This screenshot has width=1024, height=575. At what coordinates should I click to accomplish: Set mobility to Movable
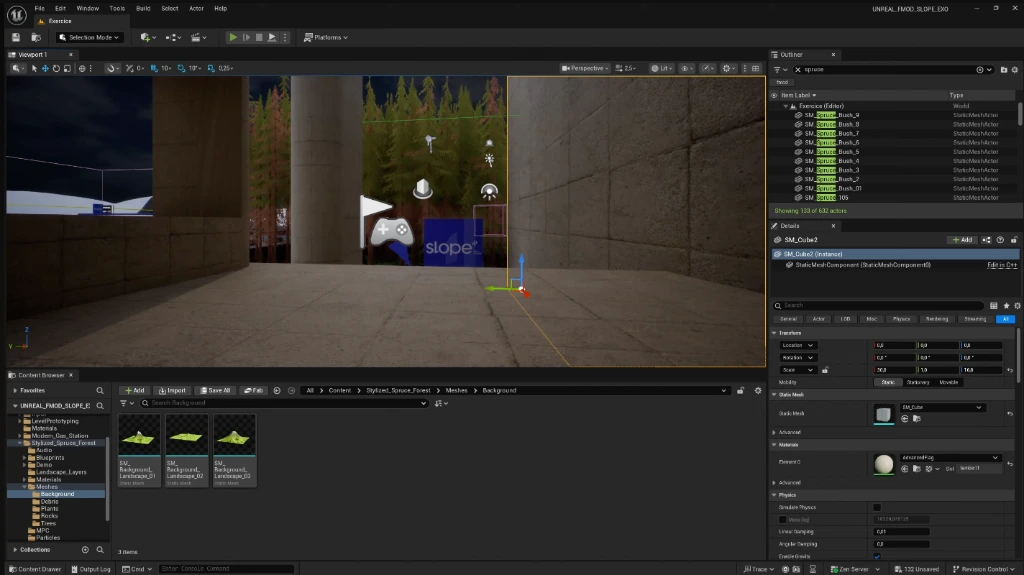pos(948,382)
